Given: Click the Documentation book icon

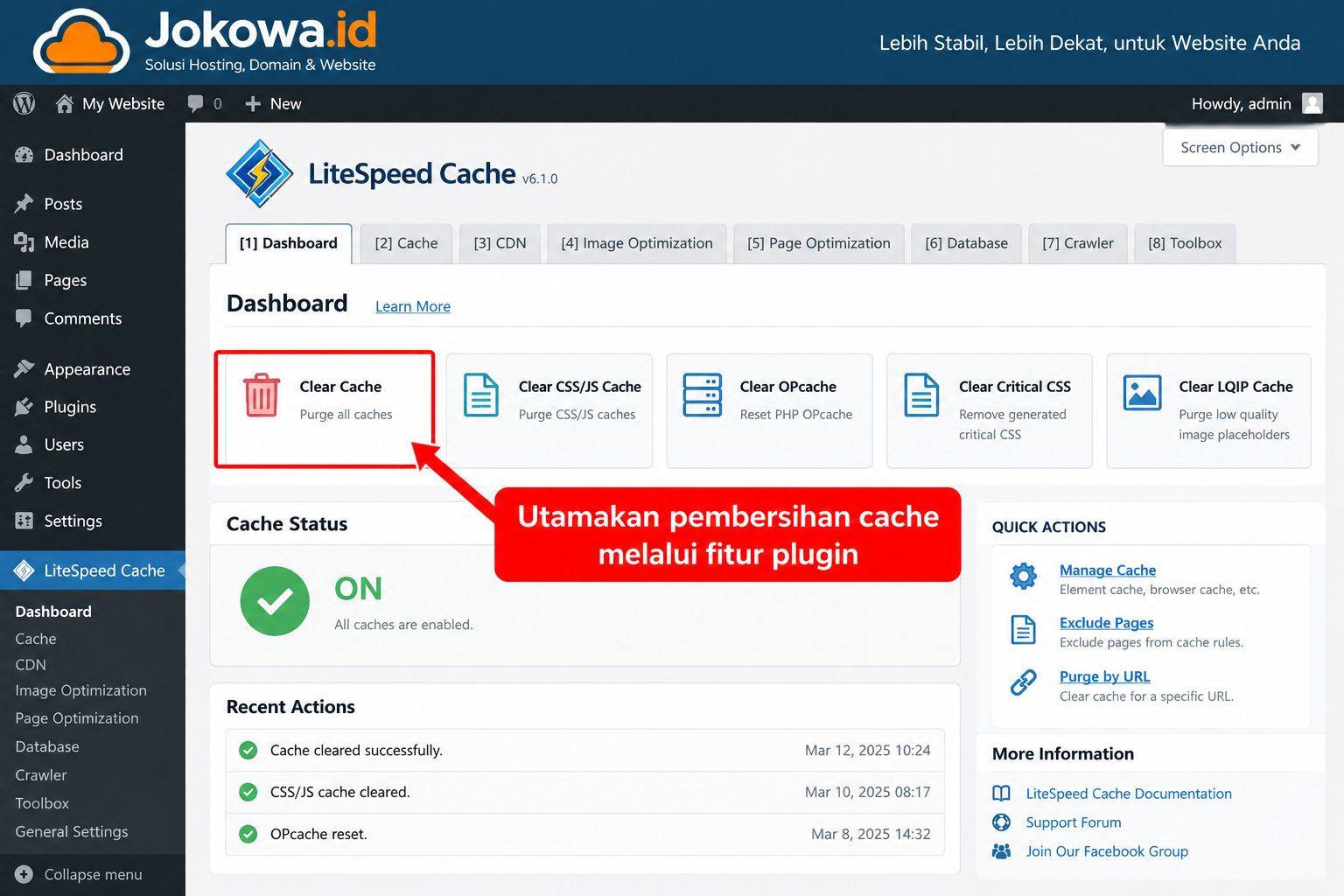Looking at the screenshot, I should coord(1002,794).
